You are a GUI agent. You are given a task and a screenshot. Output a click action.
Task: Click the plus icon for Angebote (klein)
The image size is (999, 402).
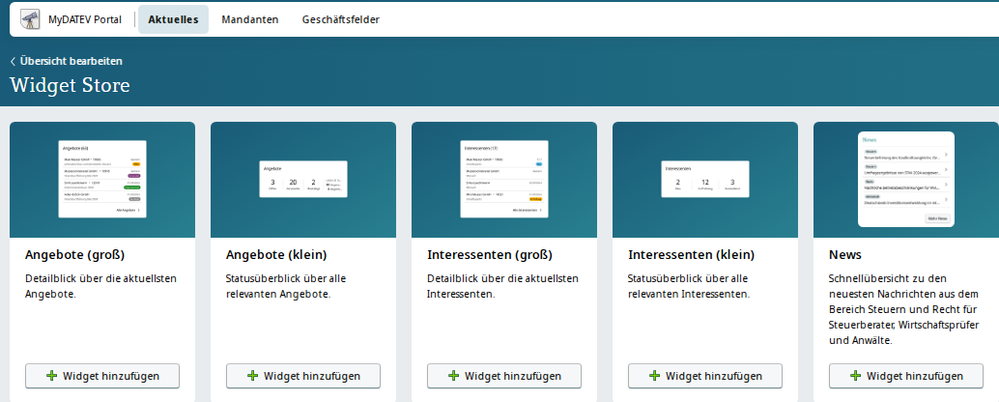coord(253,376)
